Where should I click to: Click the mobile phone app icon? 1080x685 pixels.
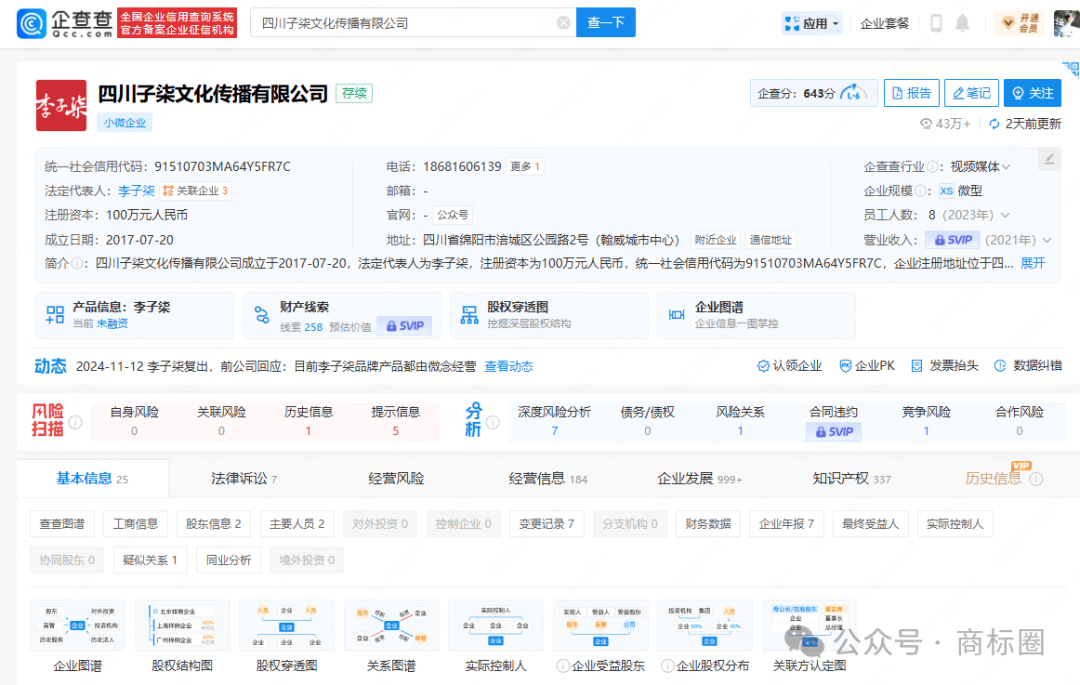(936, 23)
